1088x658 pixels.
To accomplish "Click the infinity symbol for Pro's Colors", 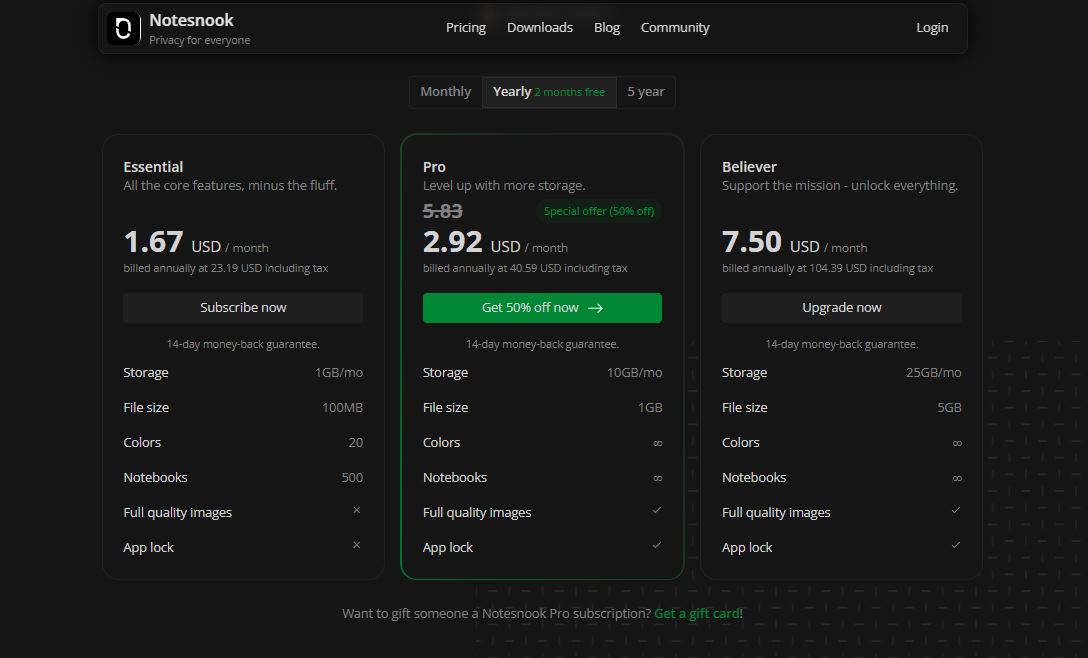I will point(657,441).
